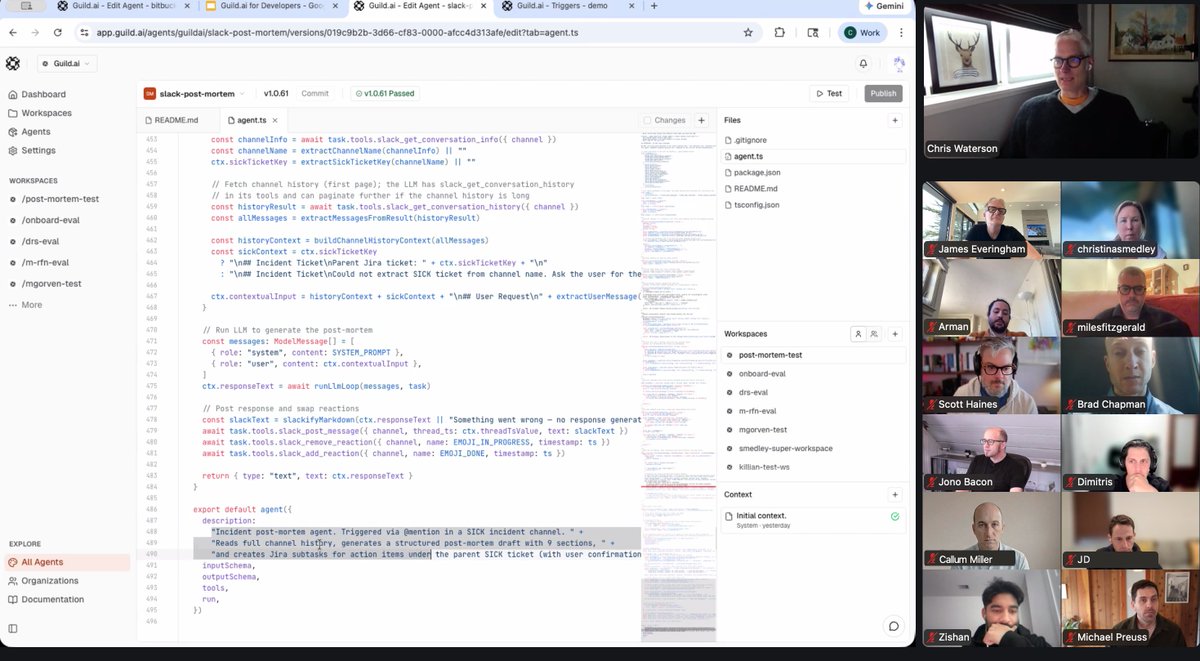1200x661 pixels.
Task: Open a new browser tab with plus
Action: coord(654,6)
